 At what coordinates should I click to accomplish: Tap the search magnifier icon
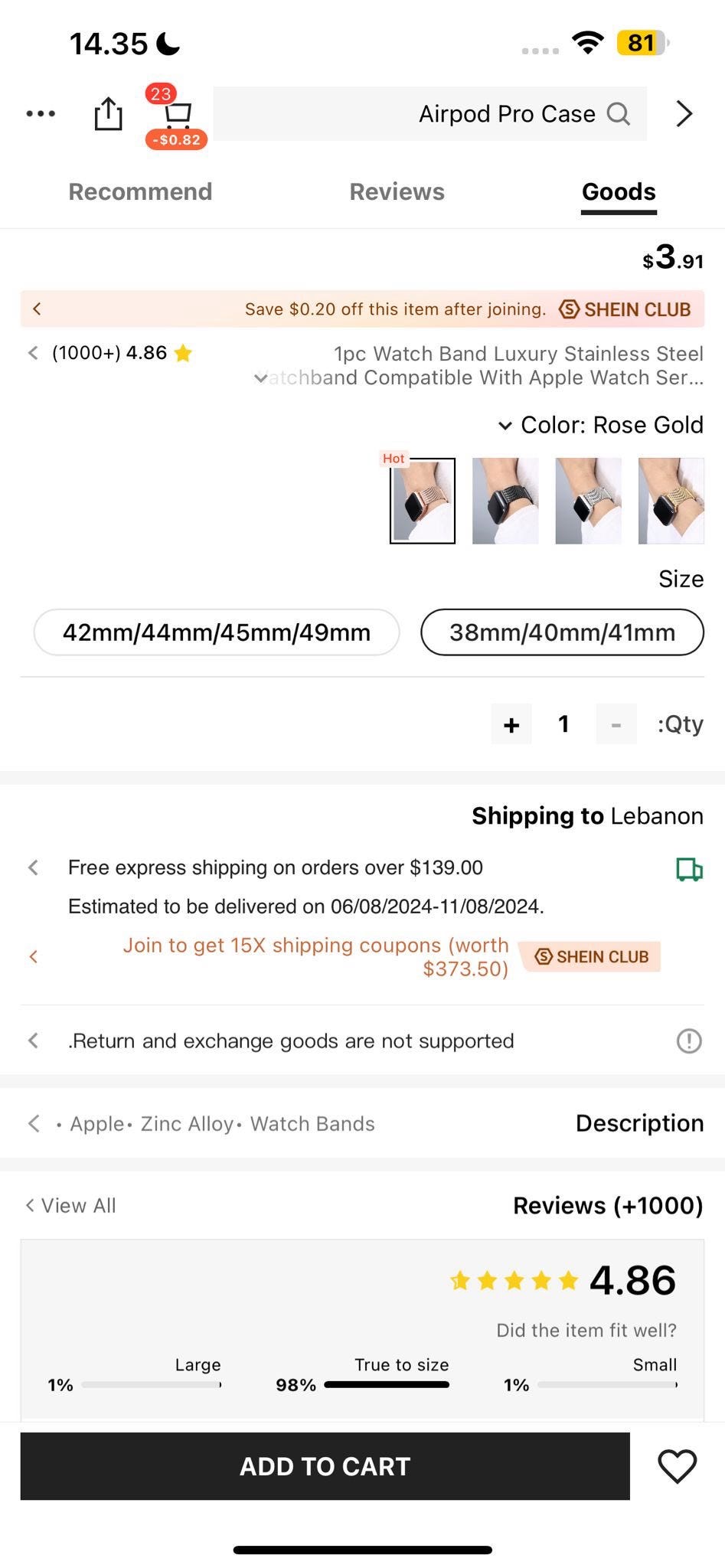coord(619,114)
